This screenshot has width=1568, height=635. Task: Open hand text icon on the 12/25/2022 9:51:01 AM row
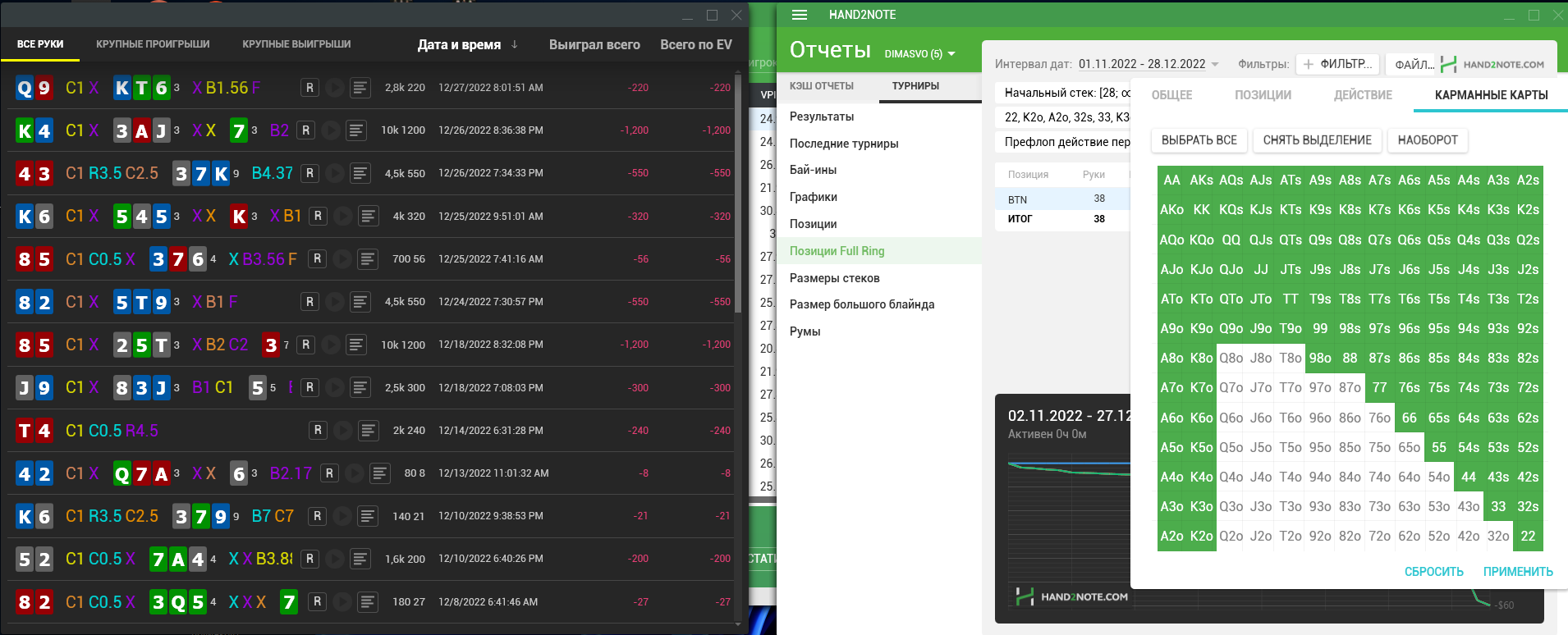(369, 216)
